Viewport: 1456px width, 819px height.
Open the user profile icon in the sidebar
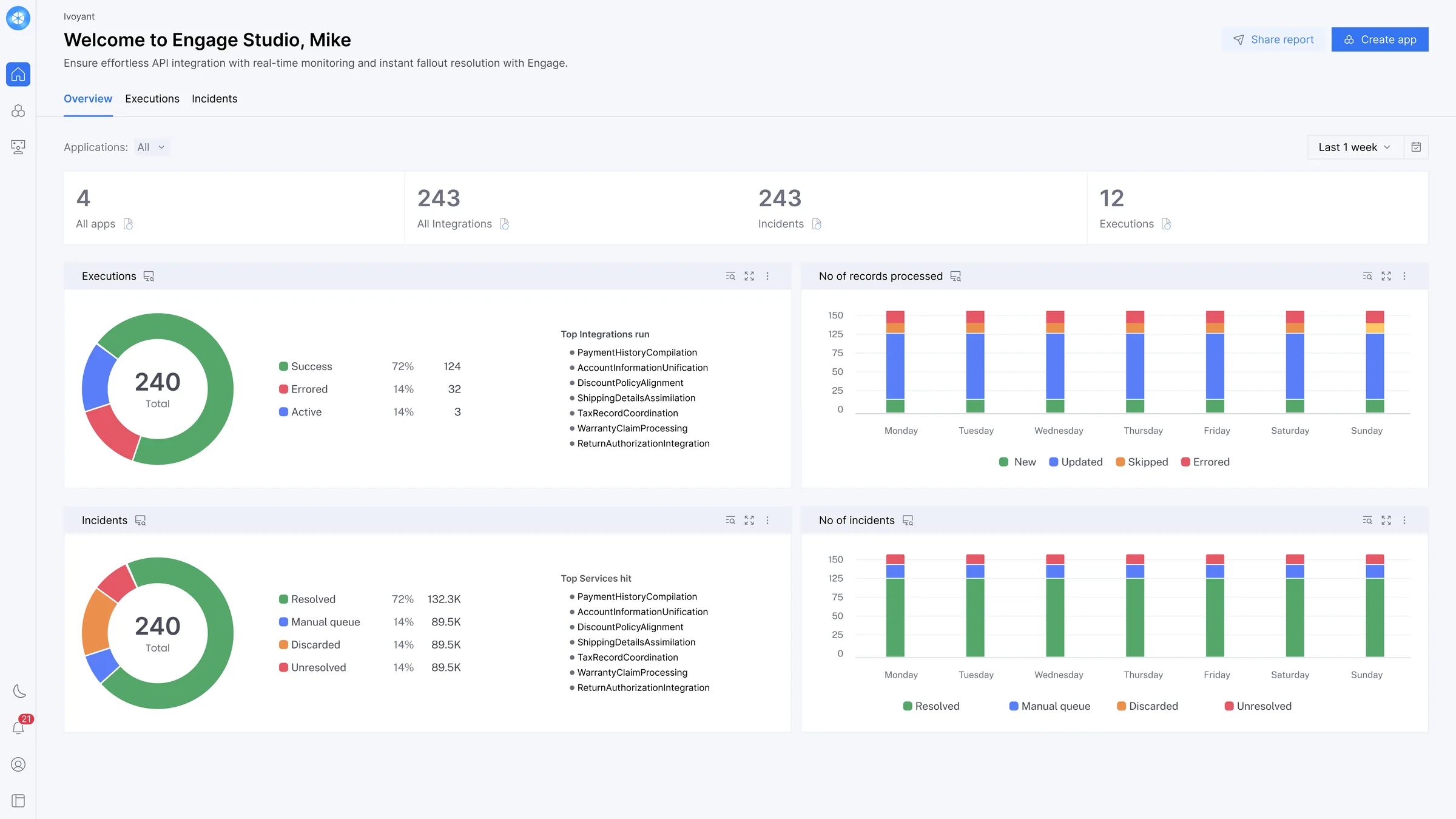(18, 764)
